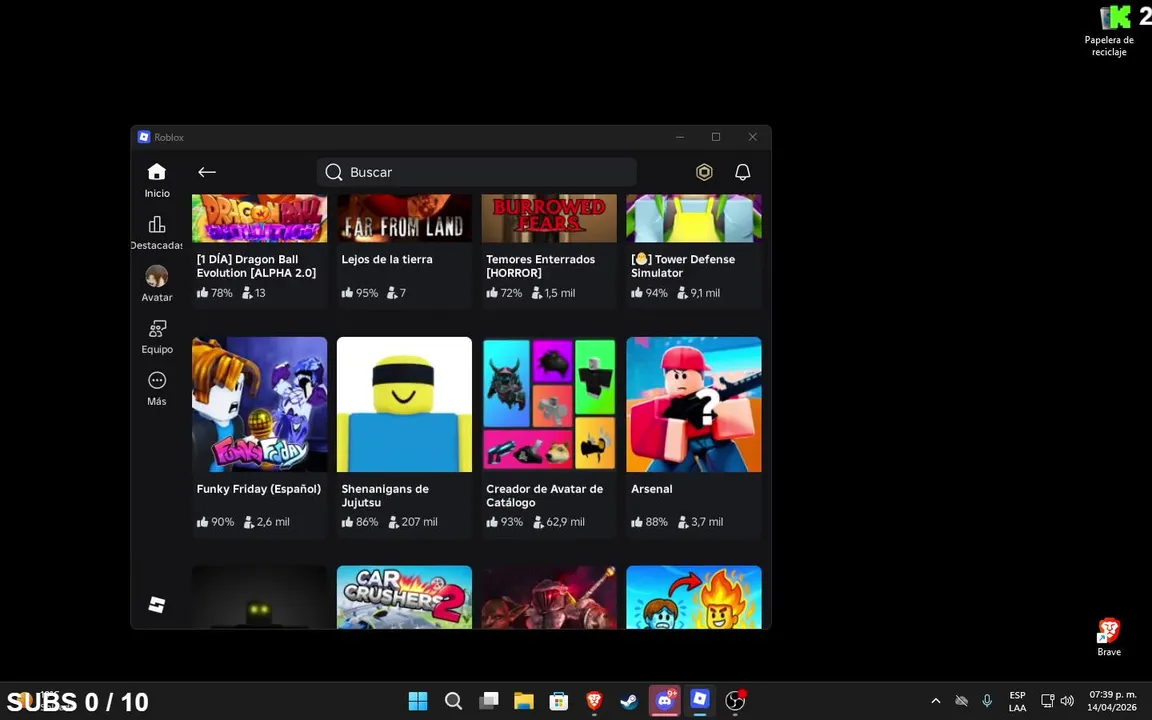Open the armored knight game thumbnail
Image resolution: width=1152 pixels, height=720 pixels.
click(x=549, y=597)
